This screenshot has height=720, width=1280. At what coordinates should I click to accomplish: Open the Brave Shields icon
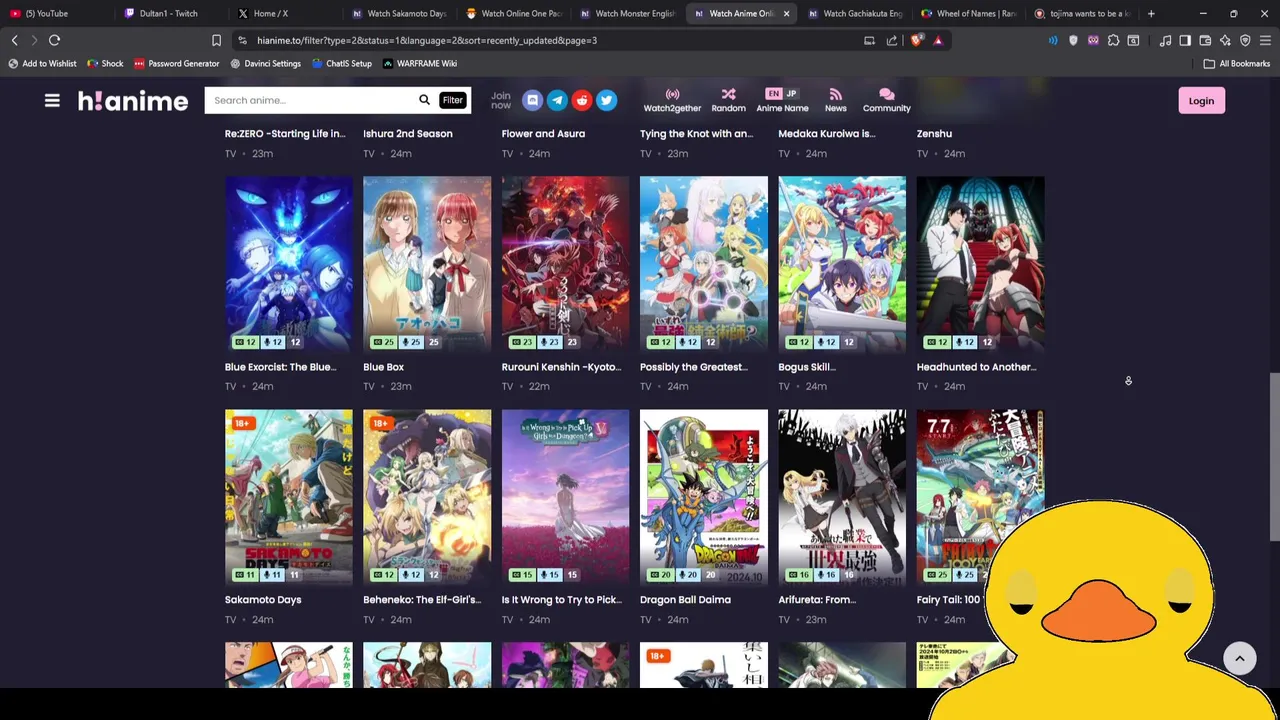click(917, 40)
